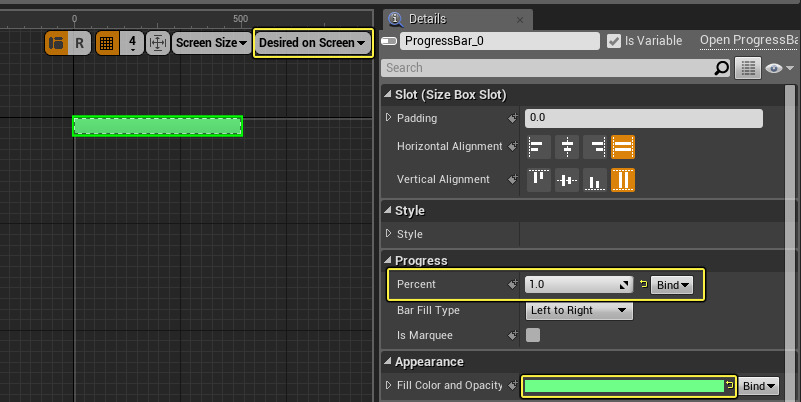Toggle widget layout outlines button in designer toolbar
This screenshot has height=402, width=801.
coord(56,43)
